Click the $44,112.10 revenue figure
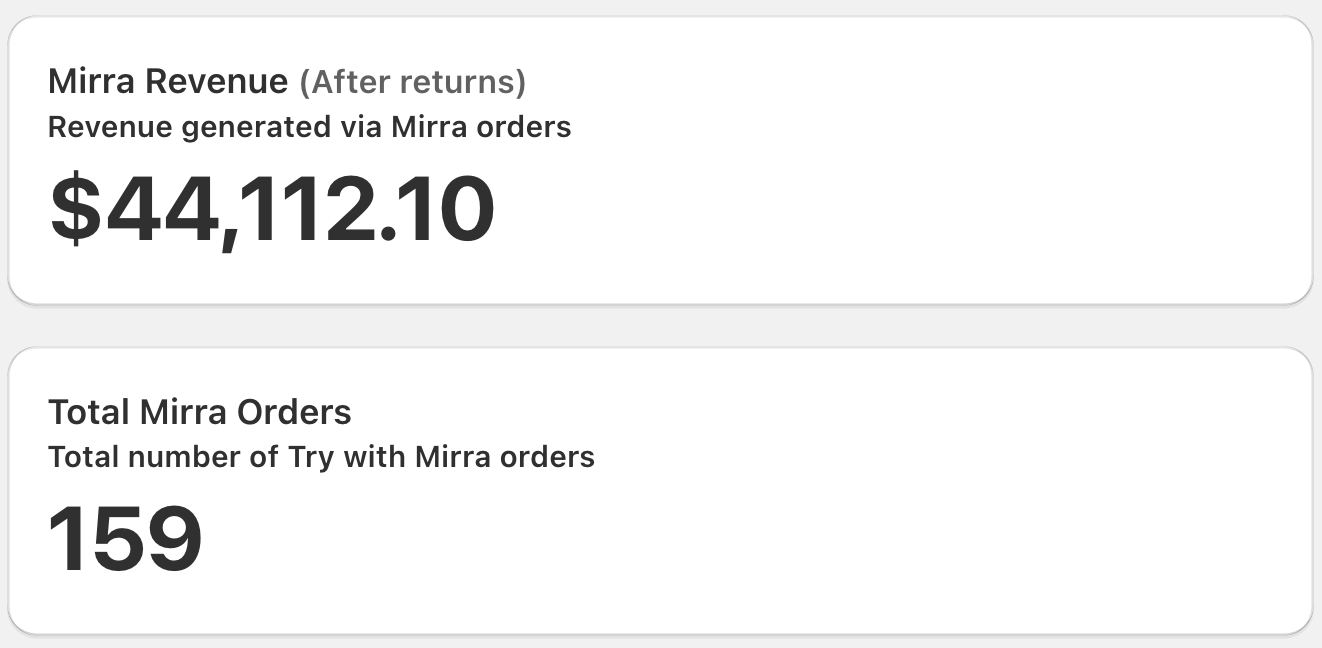 coord(272,210)
